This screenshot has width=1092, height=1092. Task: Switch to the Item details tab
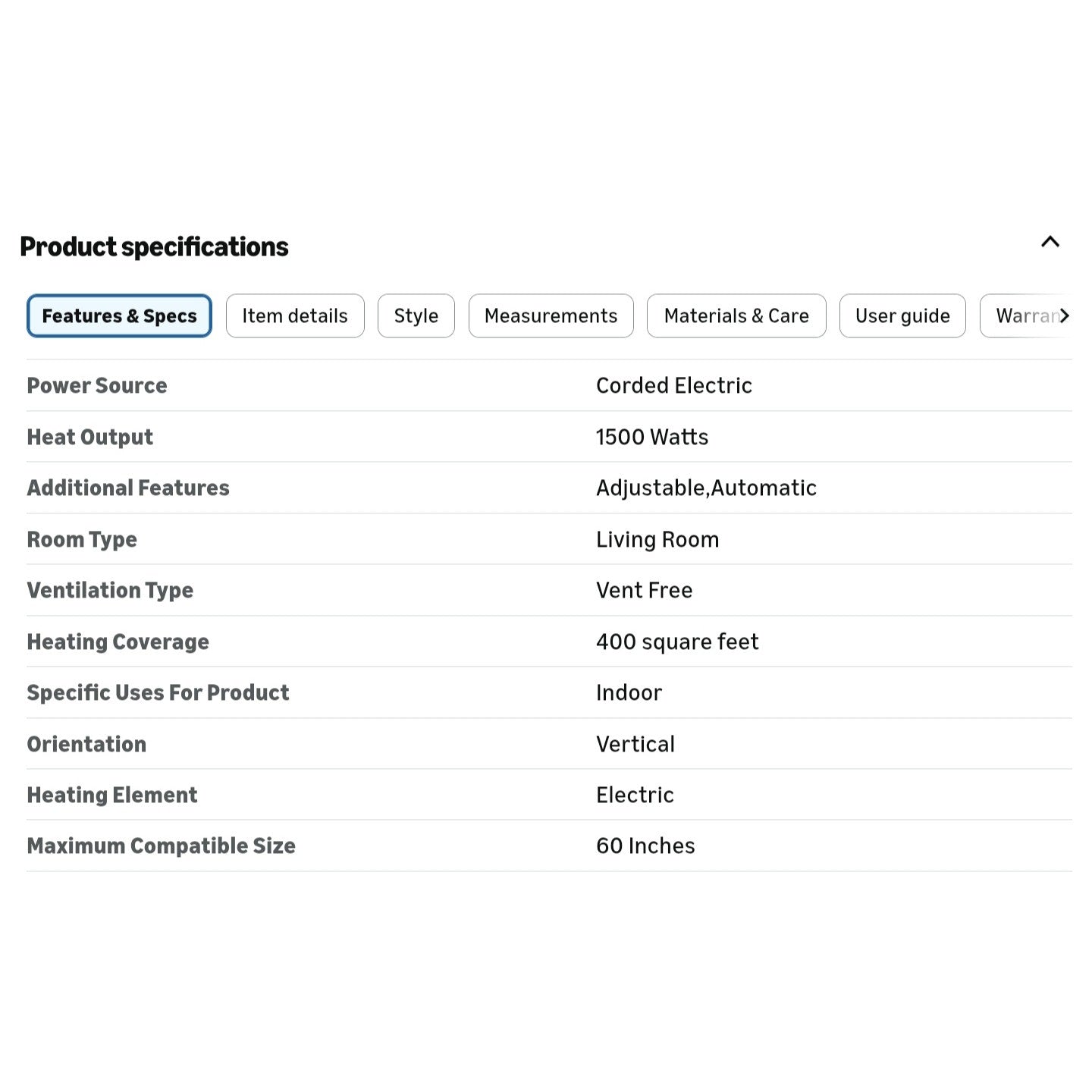(x=295, y=316)
